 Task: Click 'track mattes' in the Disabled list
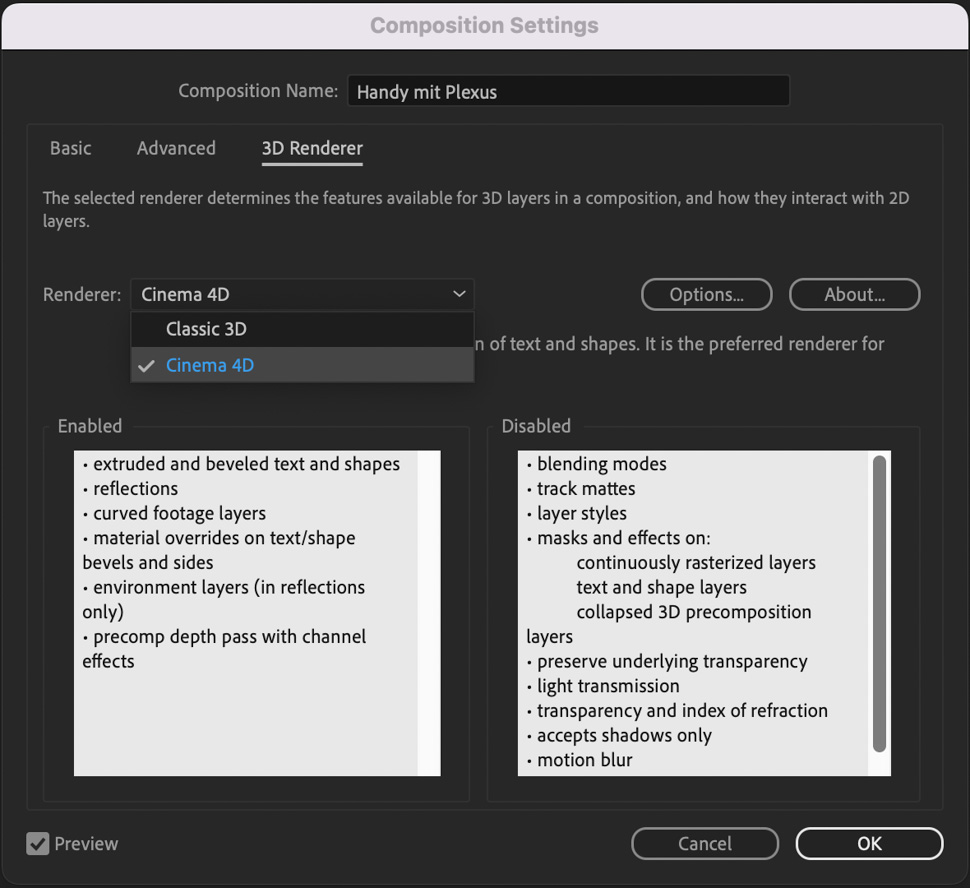pos(586,488)
